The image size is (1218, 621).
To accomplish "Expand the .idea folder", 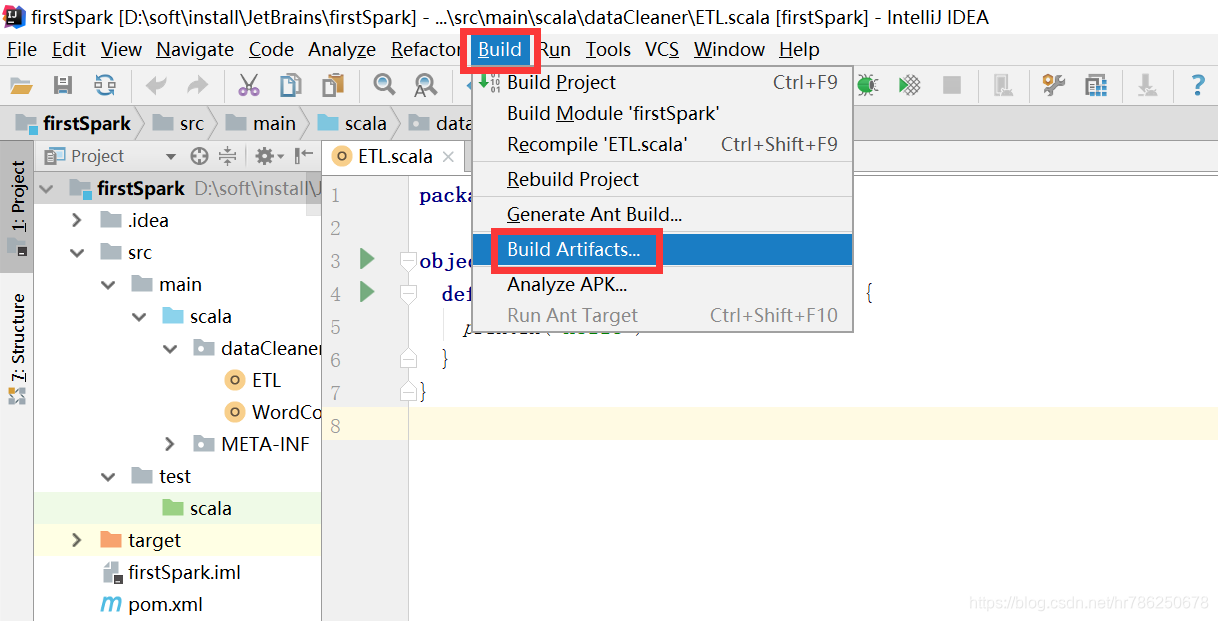I will 77,220.
